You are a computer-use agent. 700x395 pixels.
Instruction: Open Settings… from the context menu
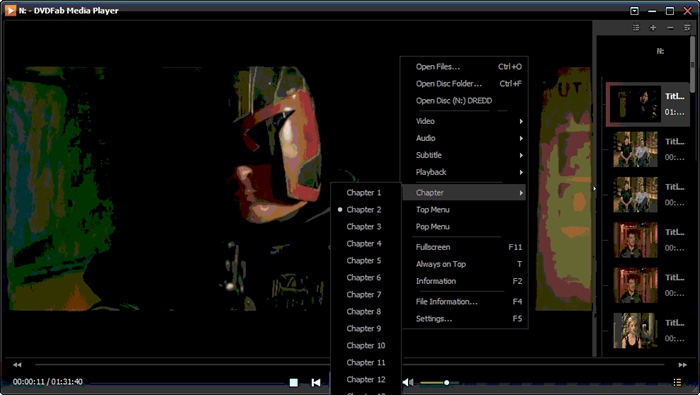(x=464, y=319)
